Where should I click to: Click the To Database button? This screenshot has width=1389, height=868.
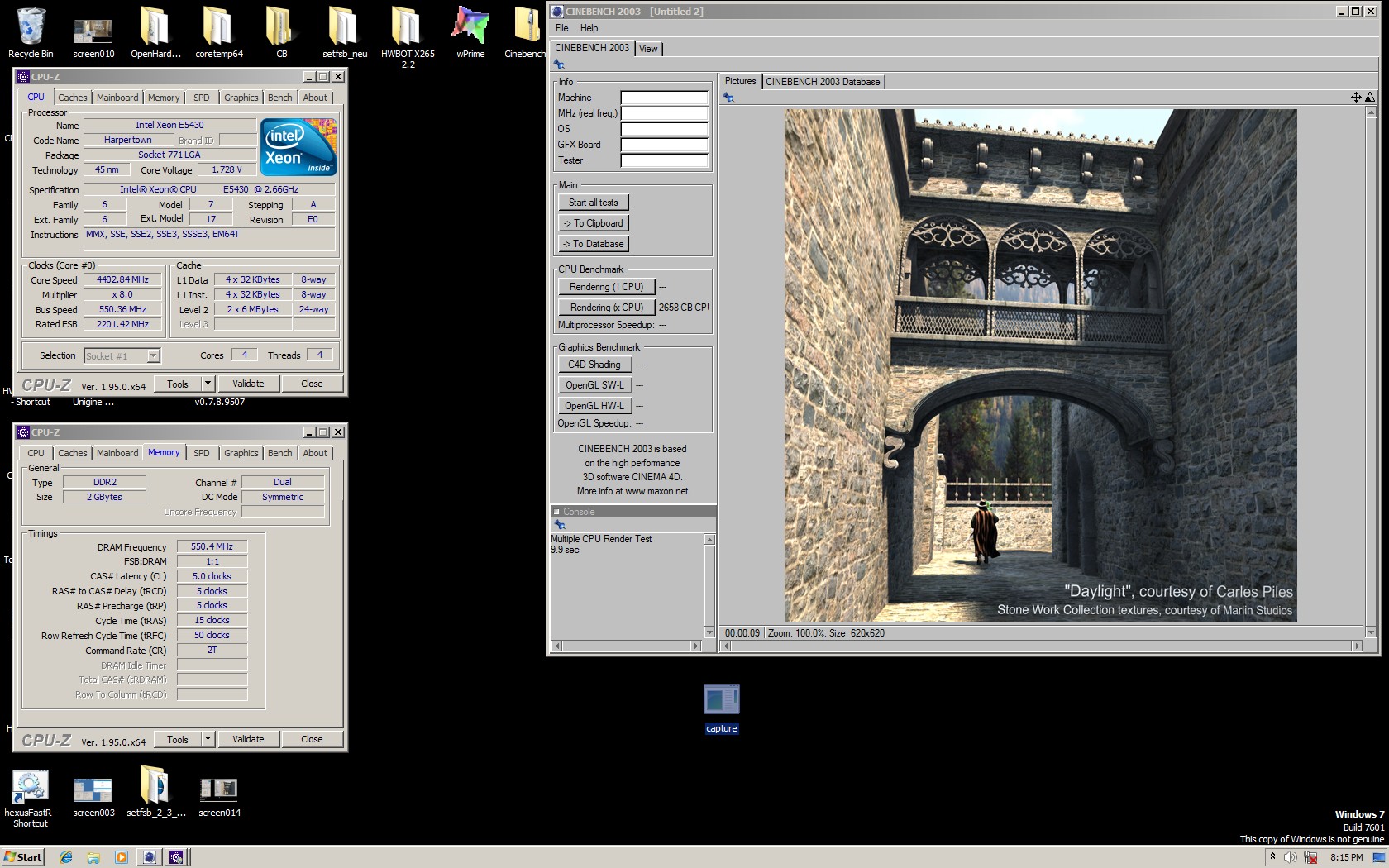click(x=594, y=244)
